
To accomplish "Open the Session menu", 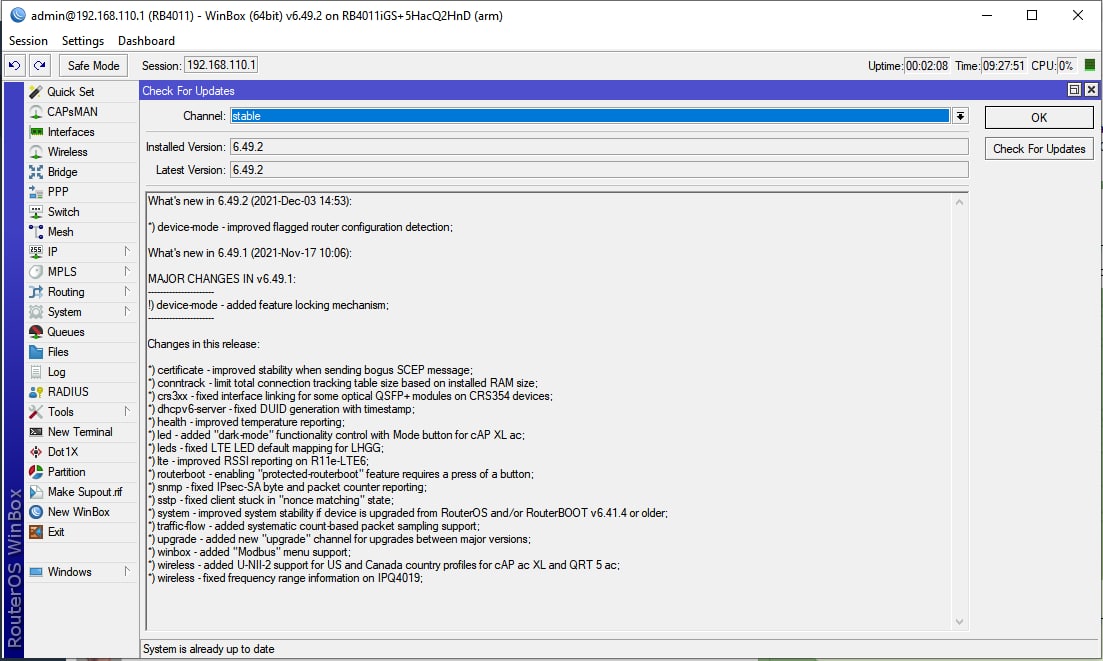I will pos(28,41).
